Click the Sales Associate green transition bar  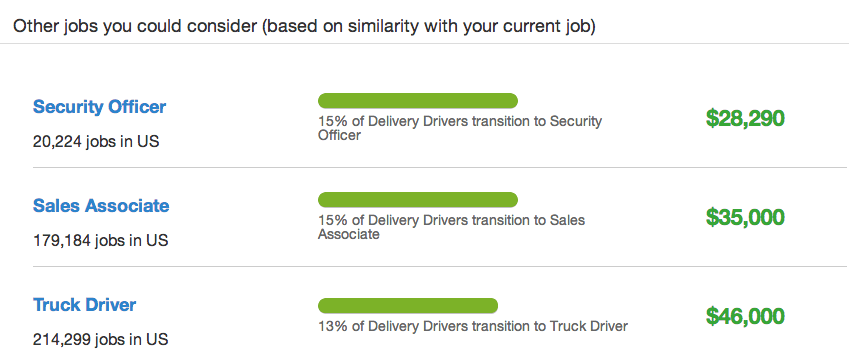click(417, 199)
